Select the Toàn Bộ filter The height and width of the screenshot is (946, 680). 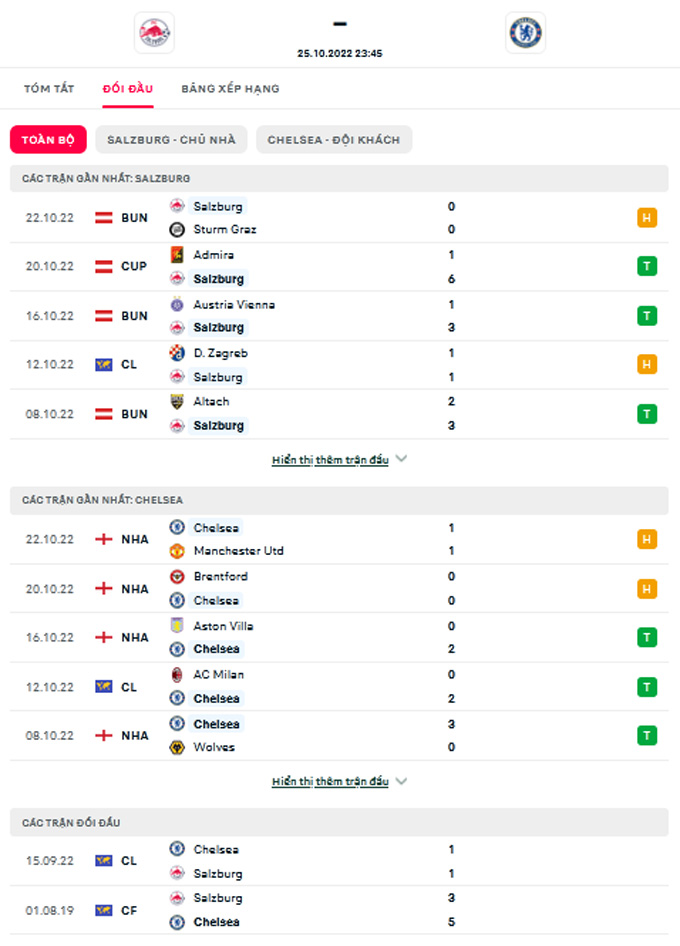[x=49, y=140]
